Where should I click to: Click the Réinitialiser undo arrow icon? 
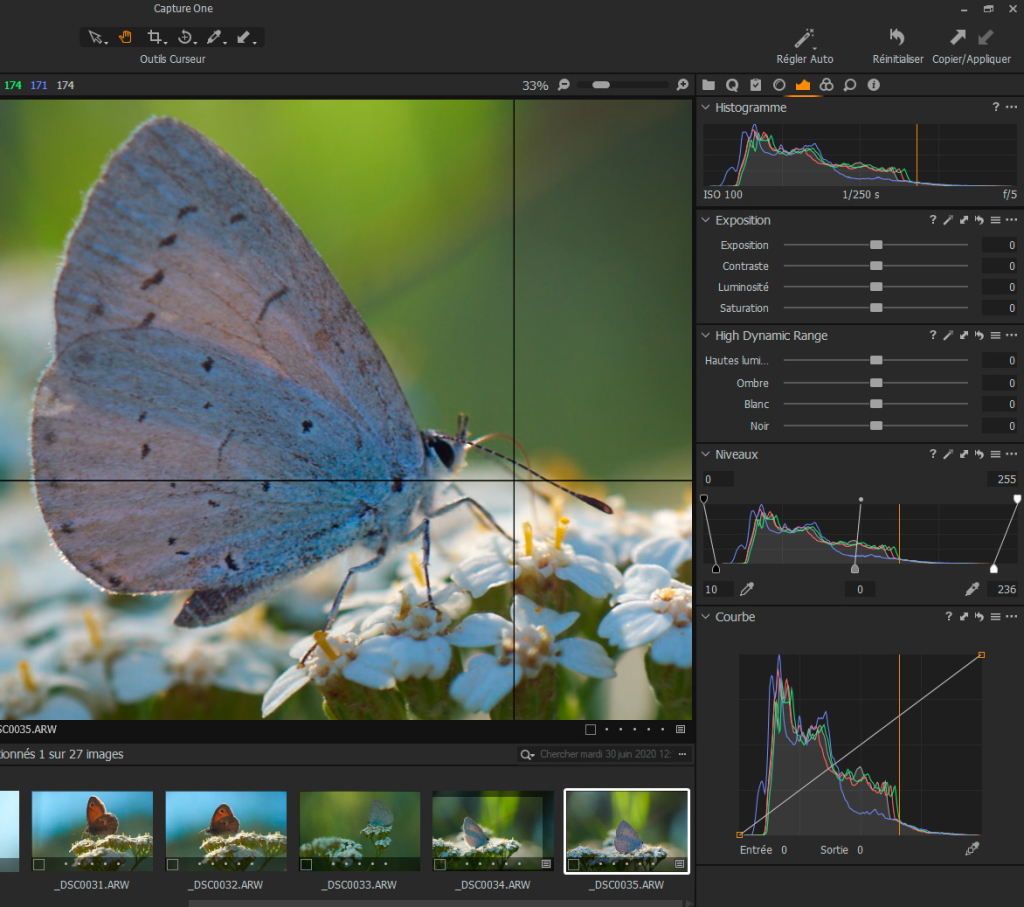coord(897,38)
